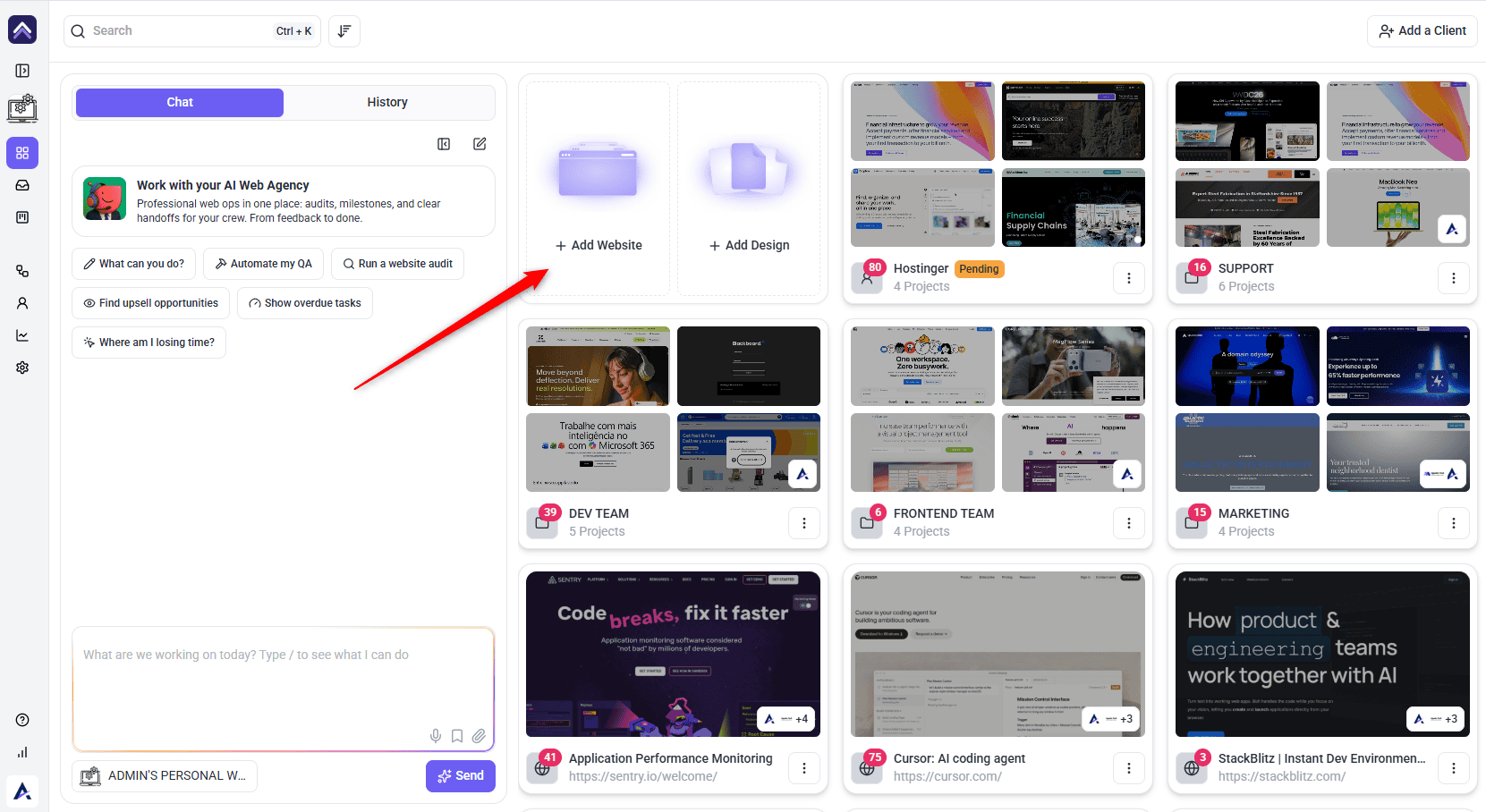Open options menu for Application Performance Monitoring
The width and height of the screenshot is (1486, 812).
click(x=804, y=768)
